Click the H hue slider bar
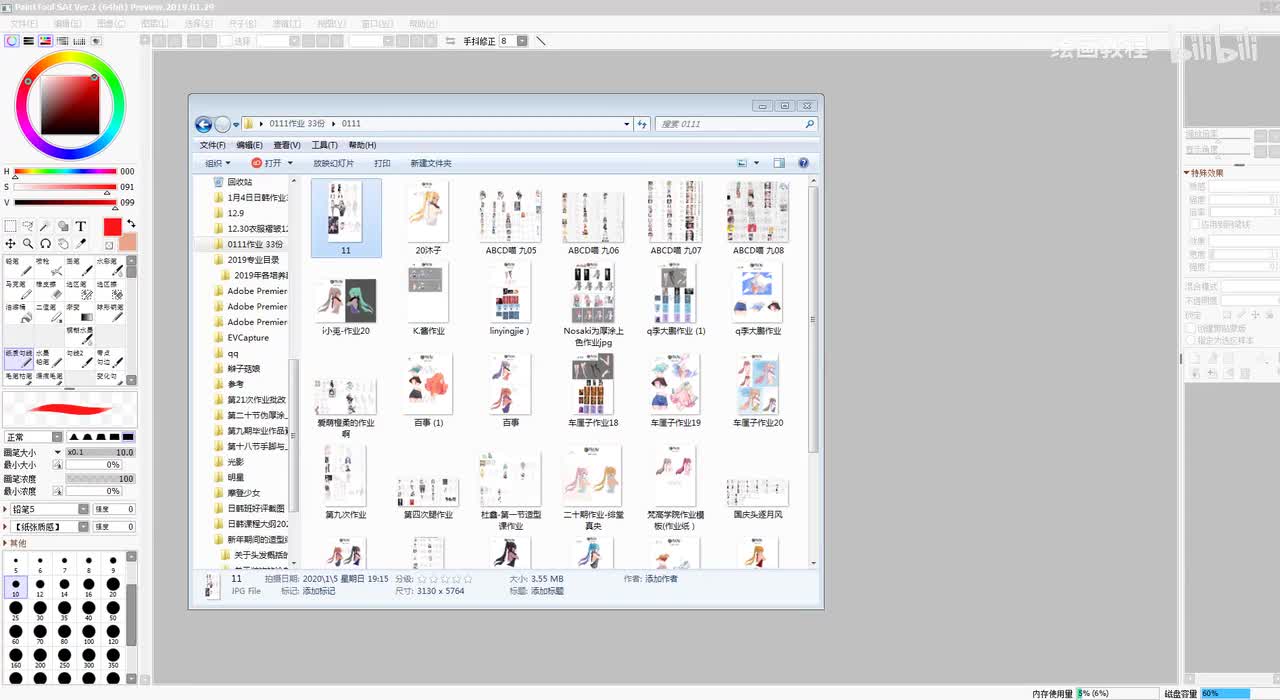Screen dimensions: 1280x700 coord(65,171)
